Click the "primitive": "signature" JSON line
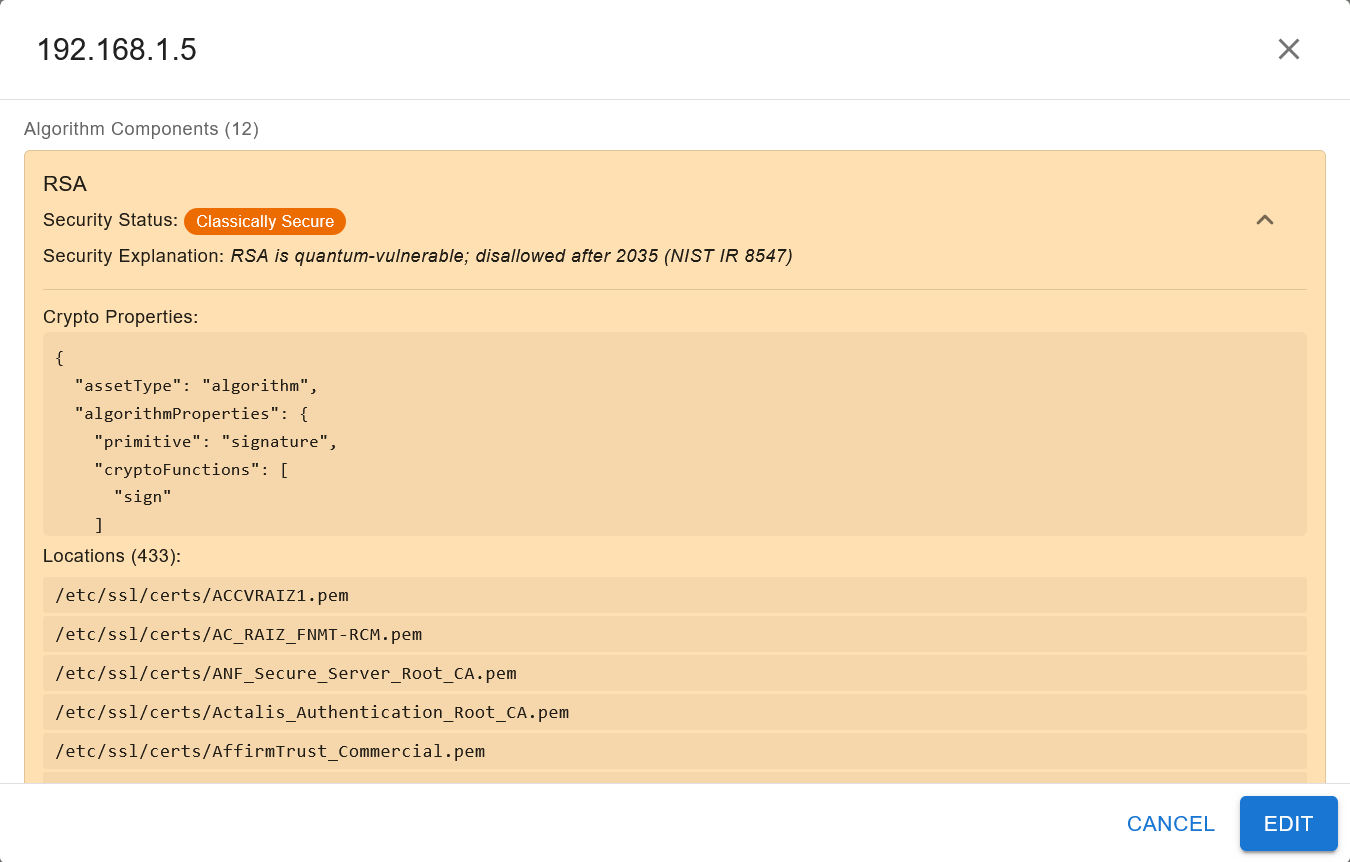 216,441
